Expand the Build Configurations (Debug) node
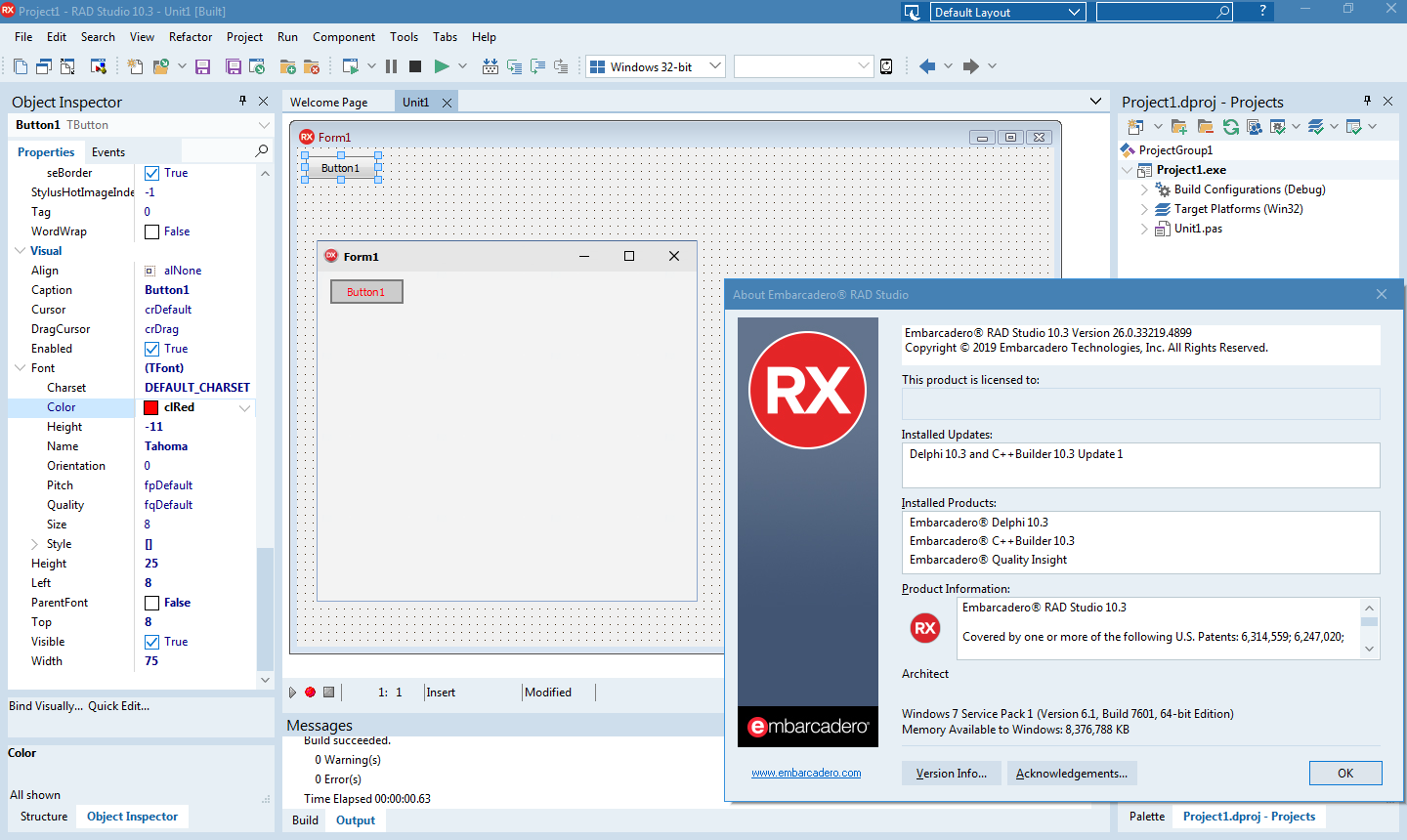 (1144, 189)
